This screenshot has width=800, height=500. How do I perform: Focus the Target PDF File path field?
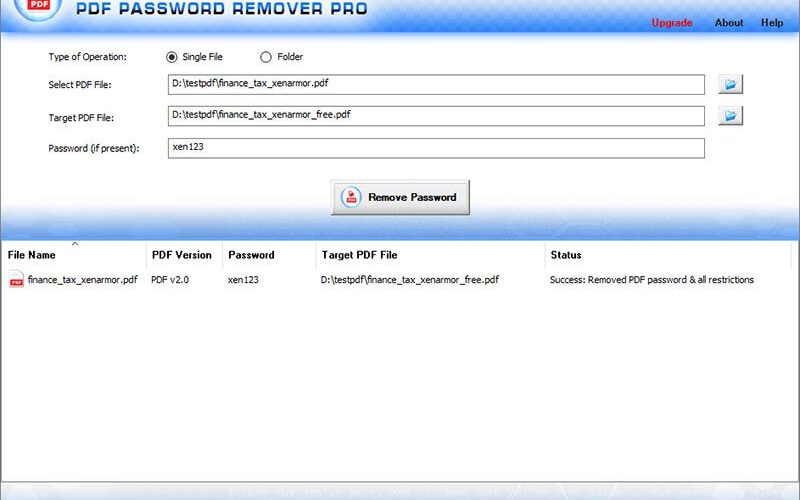coord(436,116)
